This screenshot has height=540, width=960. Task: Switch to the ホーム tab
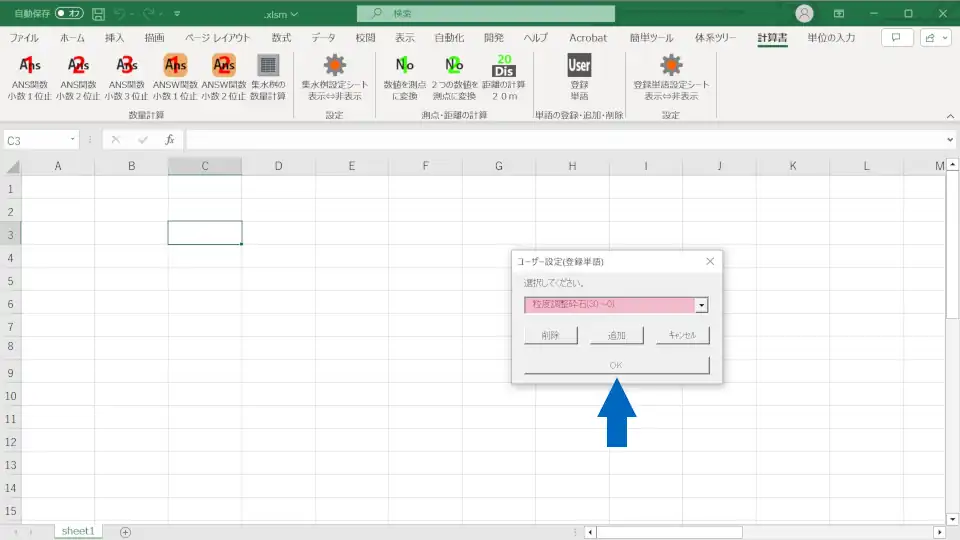[72, 38]
